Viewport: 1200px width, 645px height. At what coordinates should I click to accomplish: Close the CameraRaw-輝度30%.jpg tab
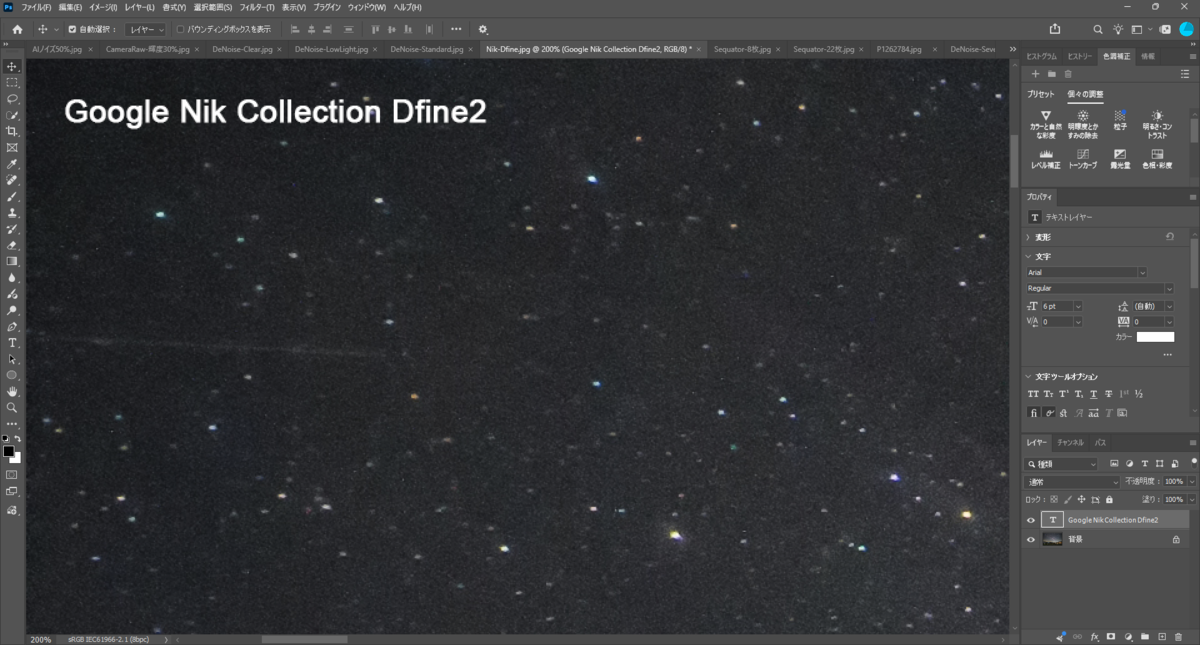pos(197,48)
